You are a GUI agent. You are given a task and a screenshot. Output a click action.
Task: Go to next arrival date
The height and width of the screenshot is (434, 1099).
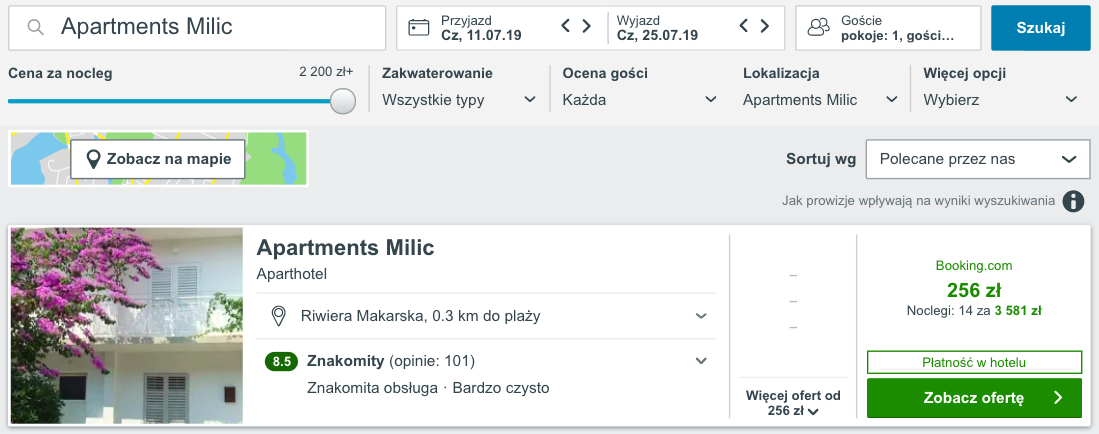coord(589,27)
